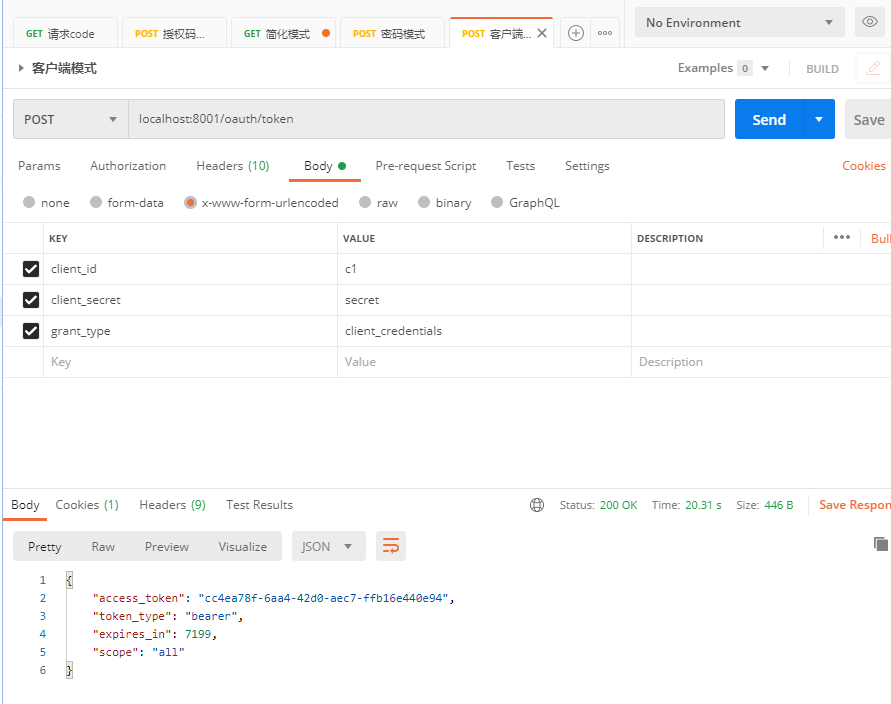Screen dimensions: 891x704
Task: Click the edit pencil icon beside BUILD
Action: [x=872, y=68]
